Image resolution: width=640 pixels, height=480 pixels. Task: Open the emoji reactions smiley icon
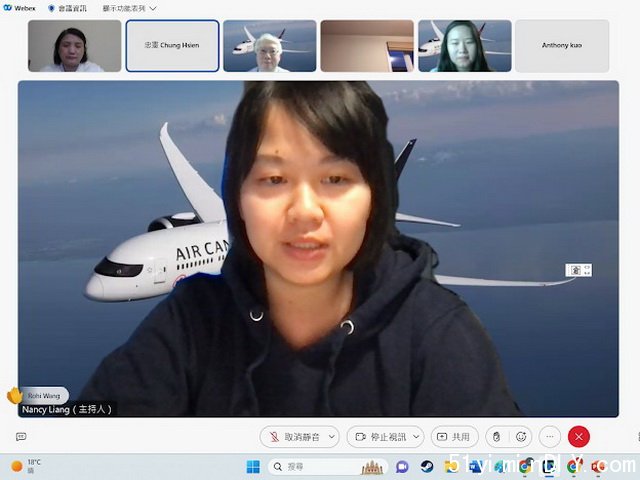coord(521,437)
